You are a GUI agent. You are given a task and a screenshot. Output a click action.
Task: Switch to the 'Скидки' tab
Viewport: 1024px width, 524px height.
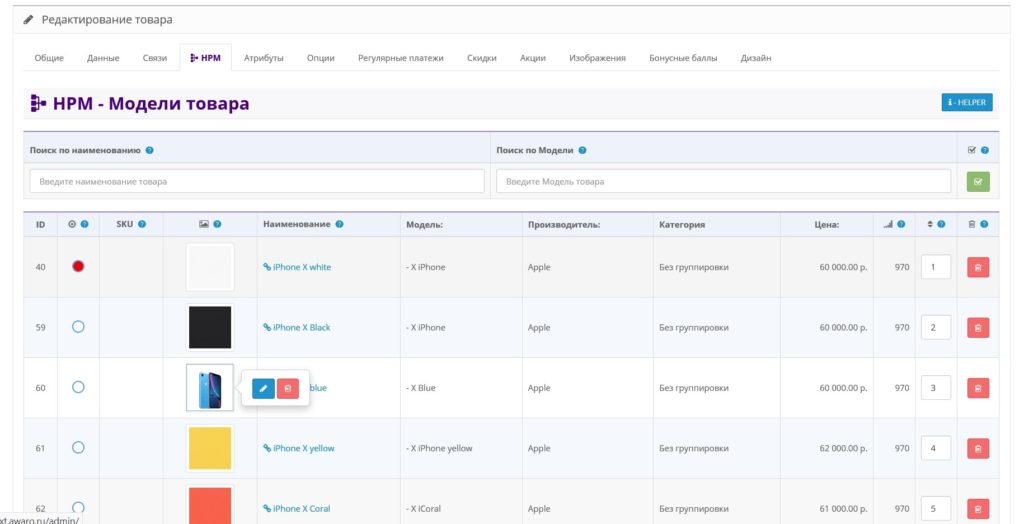tap(482, 57)
